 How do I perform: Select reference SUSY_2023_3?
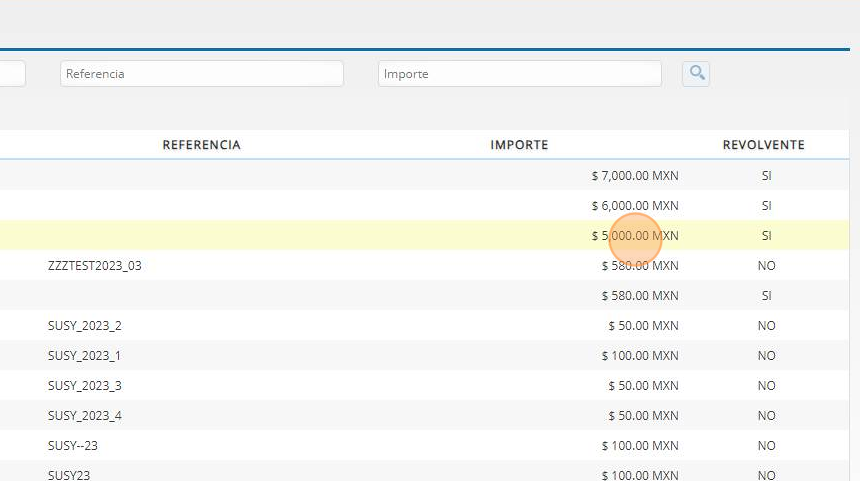click(x=85, y=386)
